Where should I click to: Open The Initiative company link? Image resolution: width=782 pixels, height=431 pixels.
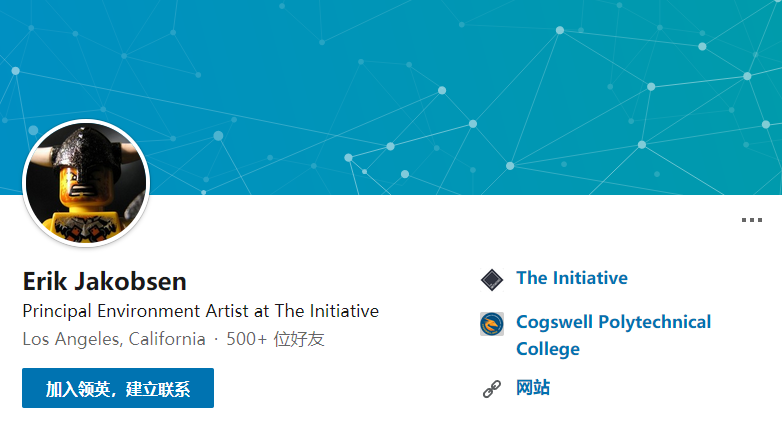tap(571, 278)
